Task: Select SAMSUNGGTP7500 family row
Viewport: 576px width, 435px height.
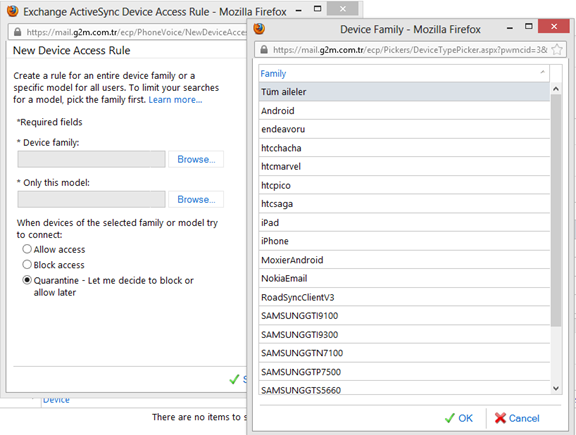Action: tap(404, 372)
